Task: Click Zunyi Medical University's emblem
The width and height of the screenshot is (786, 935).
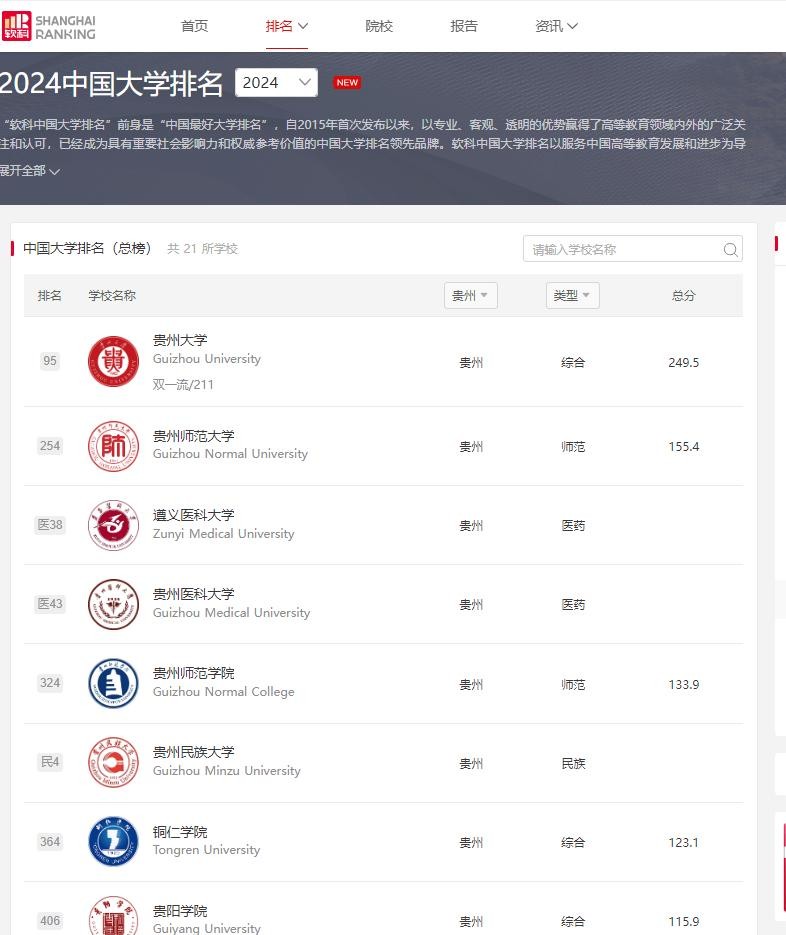Action: (x=113, y=525)
